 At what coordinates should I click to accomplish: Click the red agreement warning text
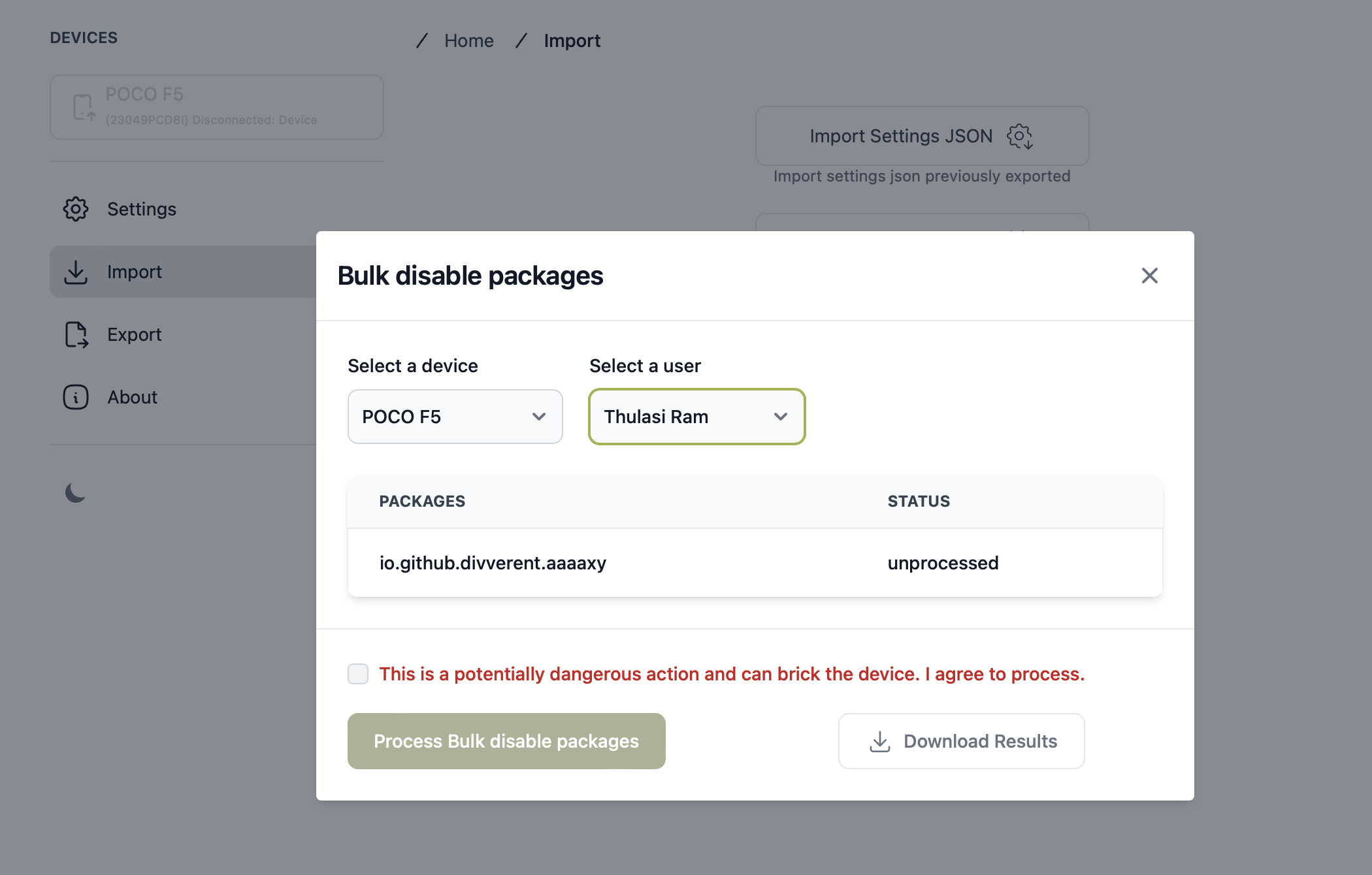point(732,674)
